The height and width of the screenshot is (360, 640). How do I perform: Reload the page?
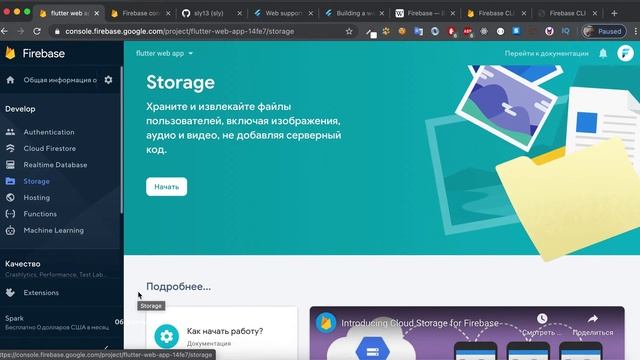pyautogui.click(x=37, y=31)
